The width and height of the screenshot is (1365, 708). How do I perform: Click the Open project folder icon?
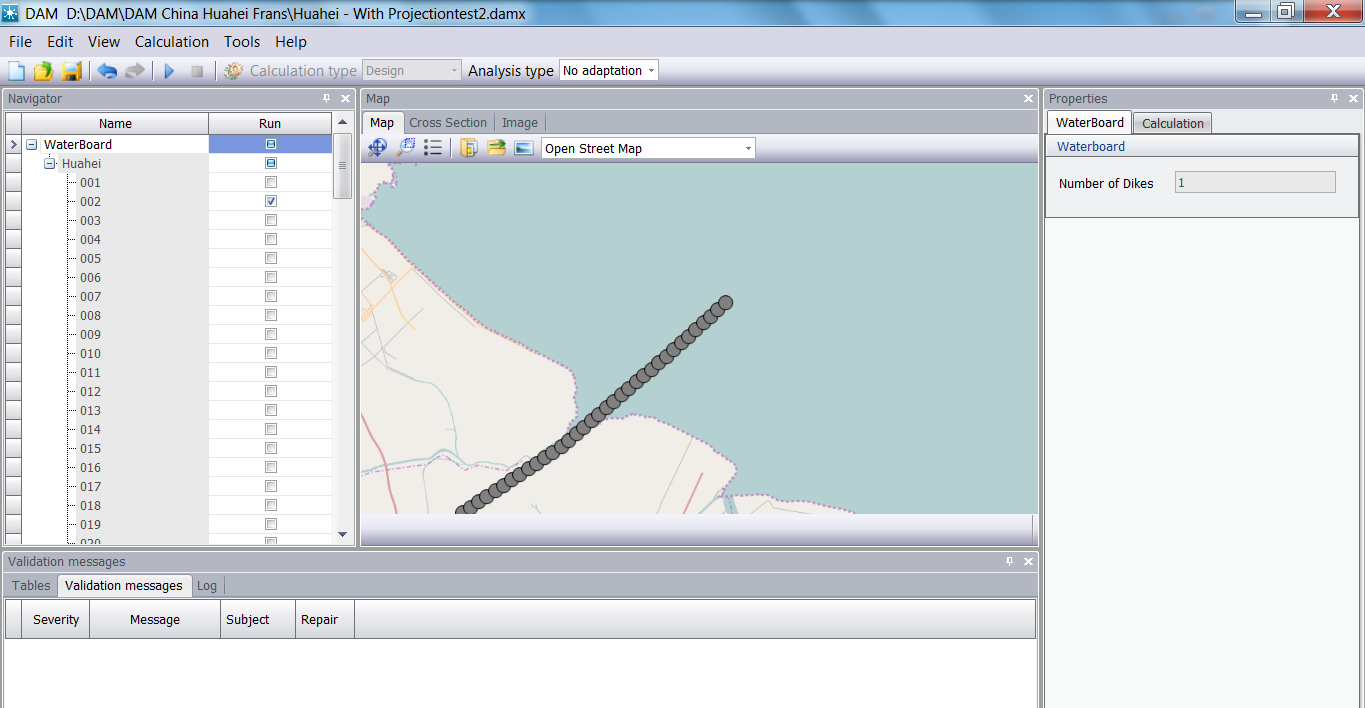click(43, 71)
